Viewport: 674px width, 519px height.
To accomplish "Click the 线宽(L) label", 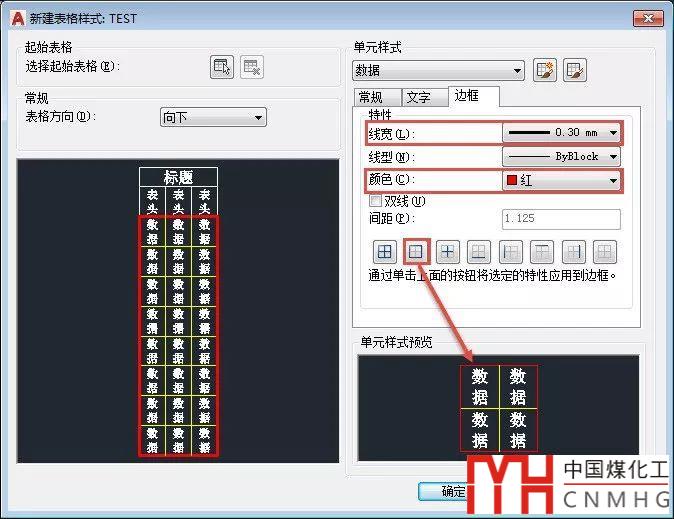I will pyautogui.click(x=392, y=134).
